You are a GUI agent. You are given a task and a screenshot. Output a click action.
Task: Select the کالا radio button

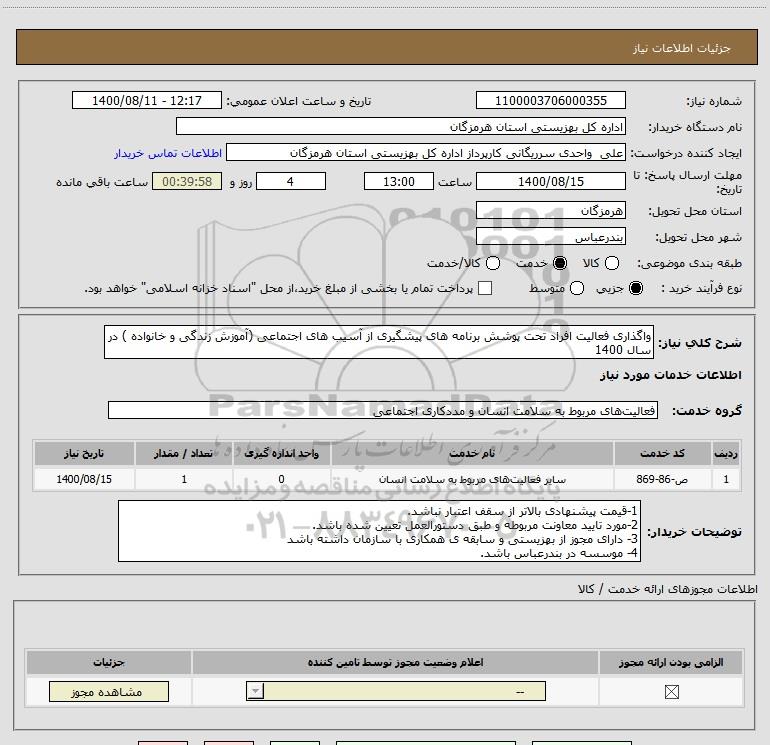pyautogui.click(x=611, y=263)
